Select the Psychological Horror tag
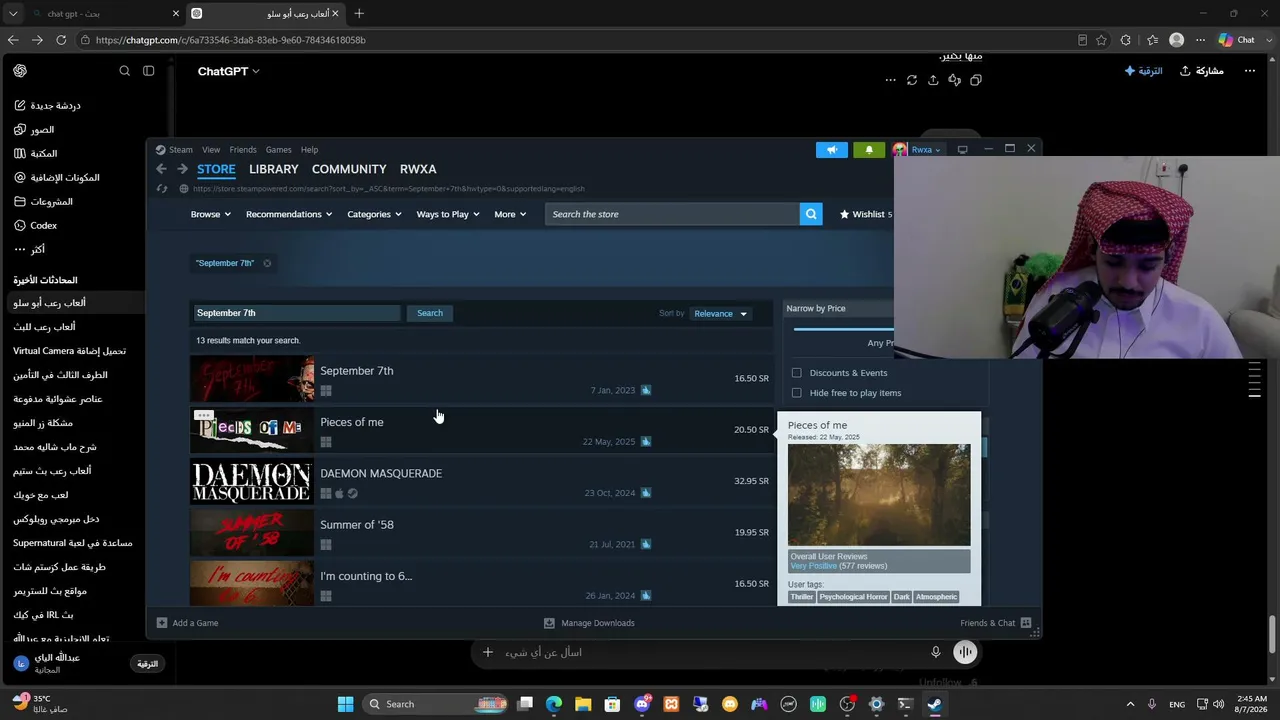This screenshot has width=1280, height=720. [x=853, y=597]
